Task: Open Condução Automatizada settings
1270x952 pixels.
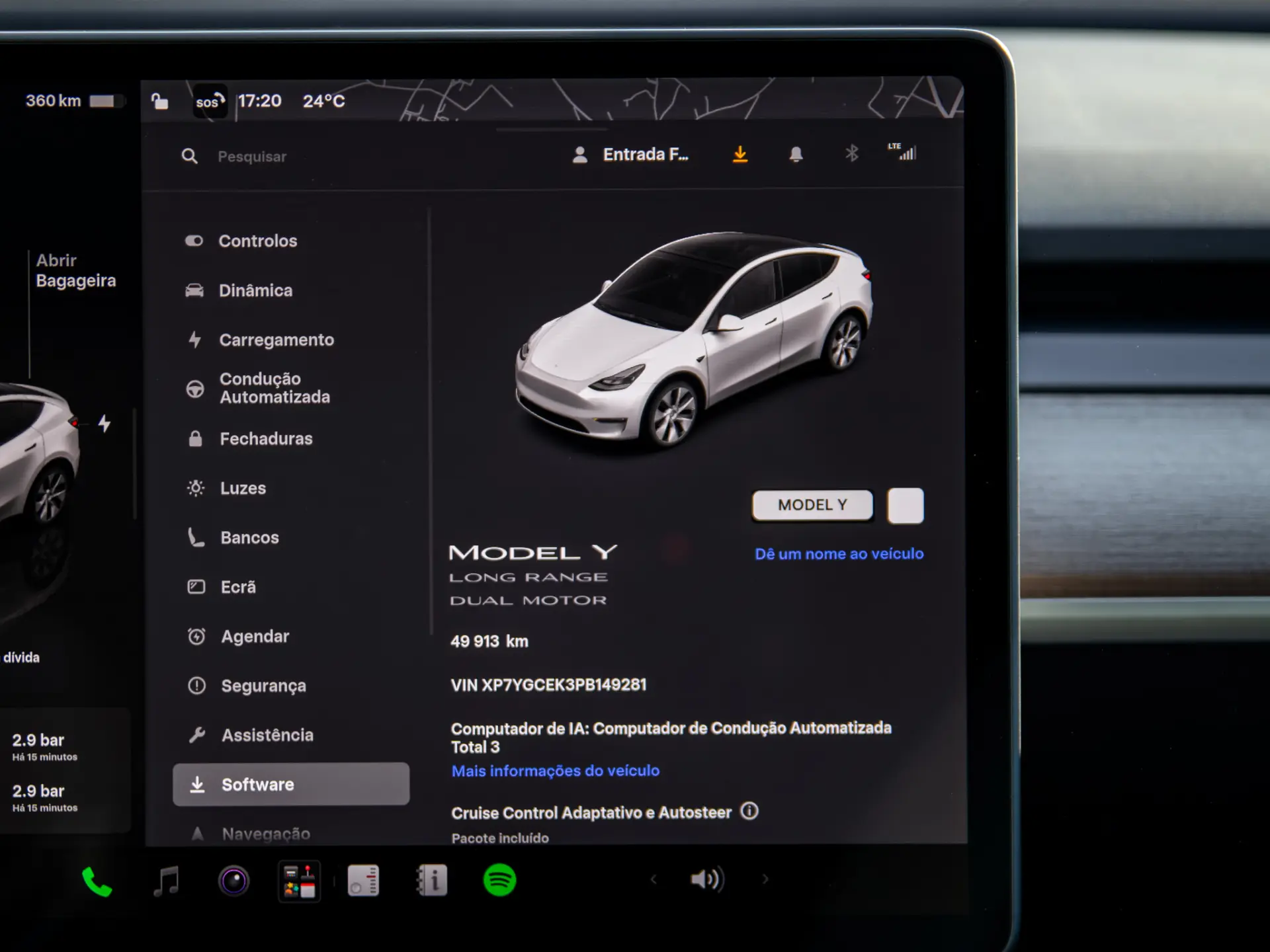Action: [x=258, y=388]
